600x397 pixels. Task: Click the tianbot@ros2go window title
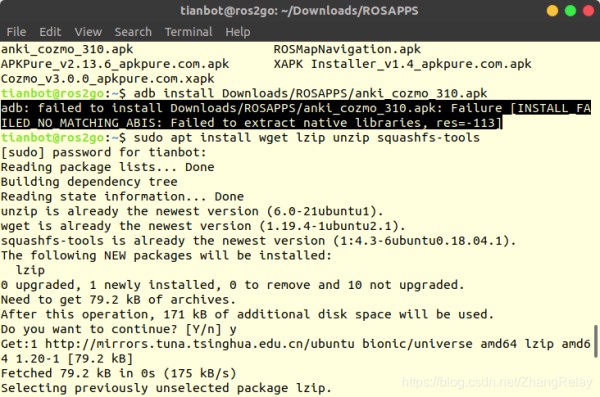coord(299,11)
